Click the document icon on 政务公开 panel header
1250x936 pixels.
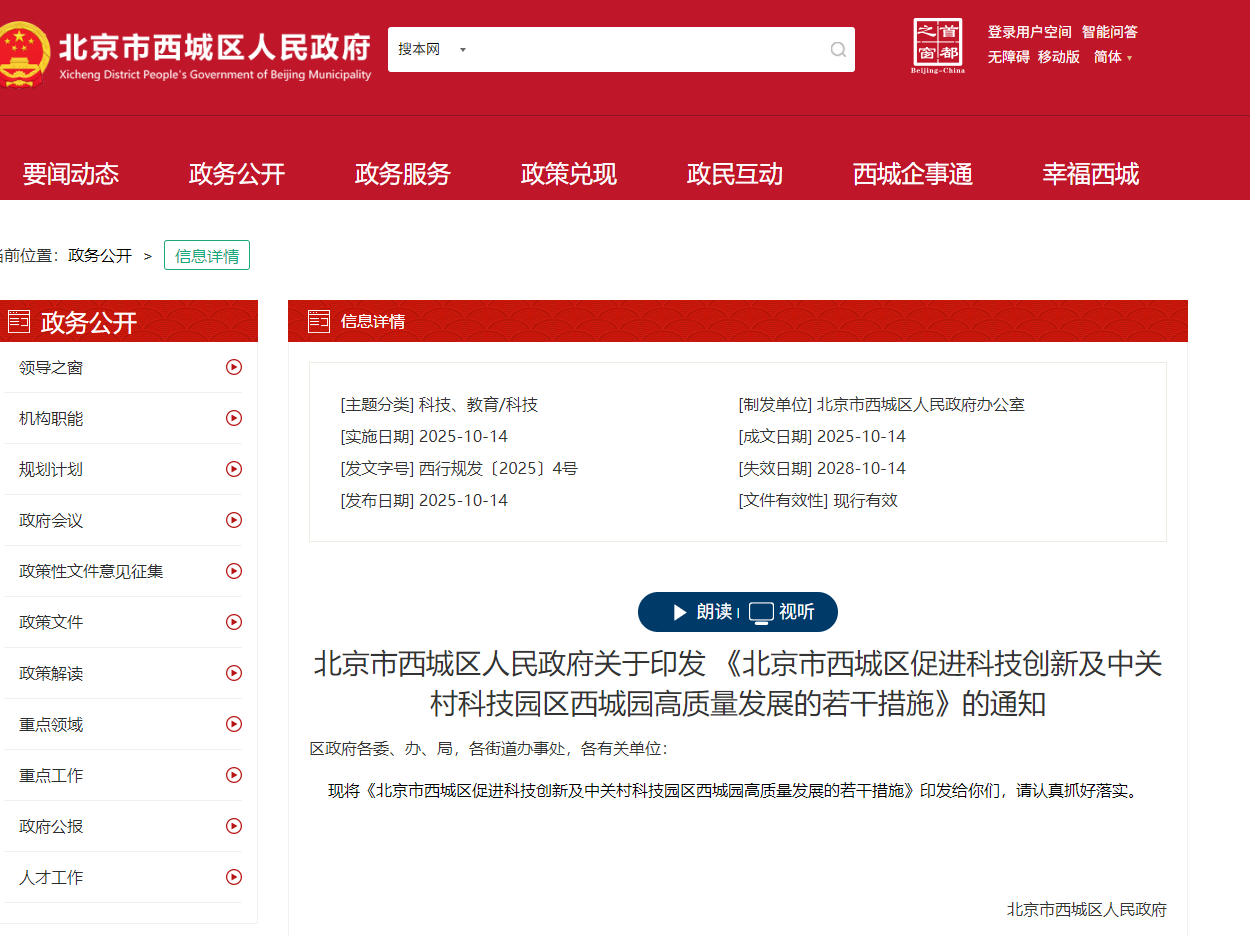(17, 321)
